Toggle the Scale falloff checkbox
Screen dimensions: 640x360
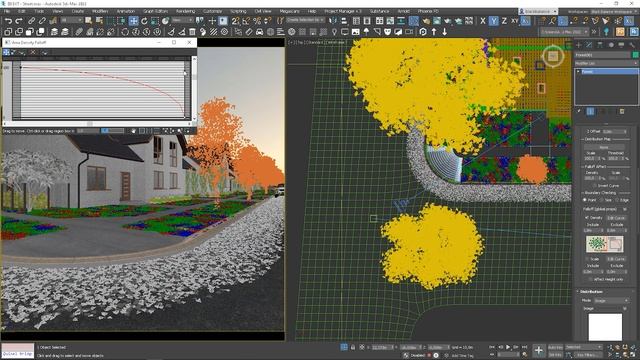click(x=587, y=259)
